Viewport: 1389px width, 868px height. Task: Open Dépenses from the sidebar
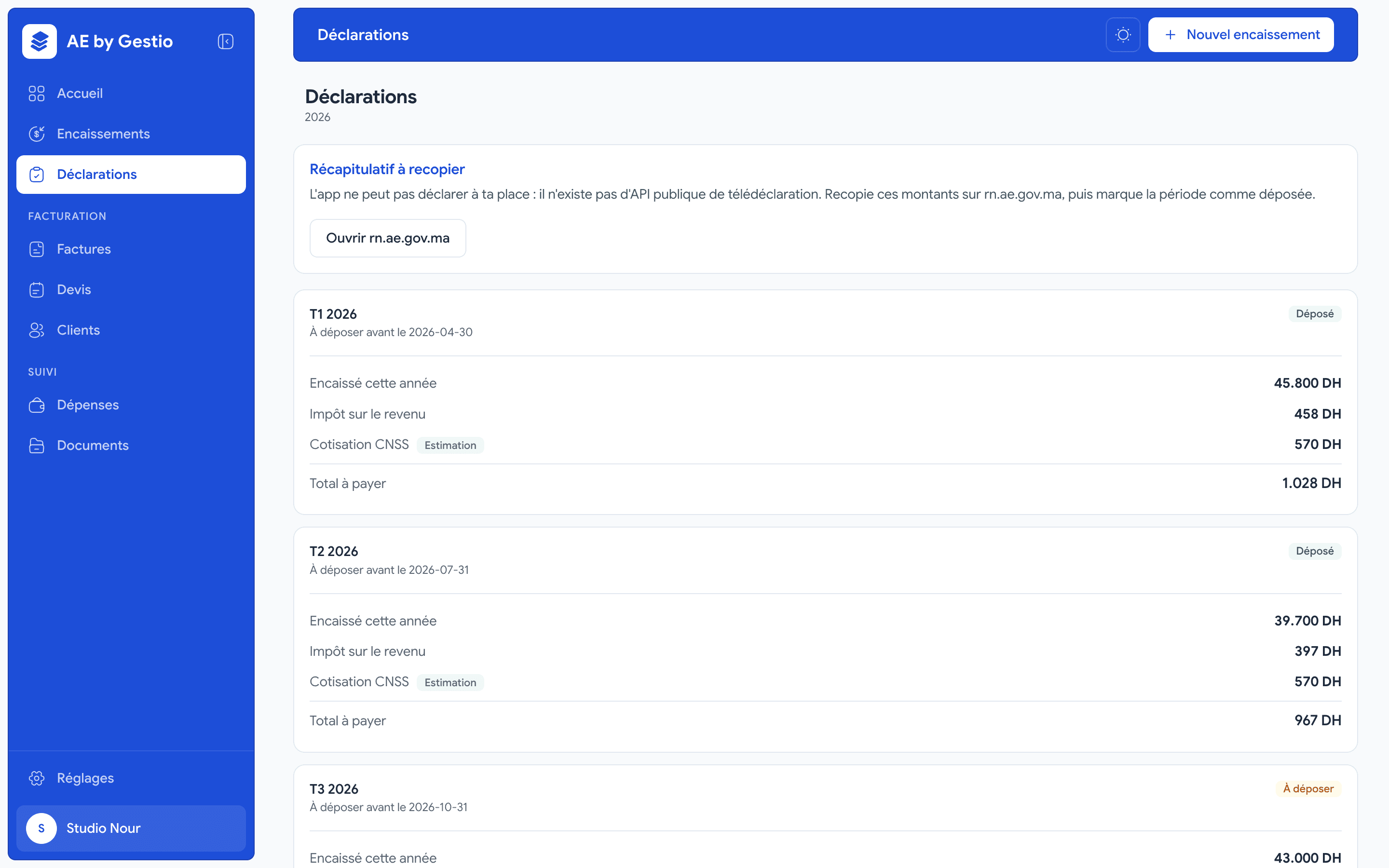tap(131, 405)
